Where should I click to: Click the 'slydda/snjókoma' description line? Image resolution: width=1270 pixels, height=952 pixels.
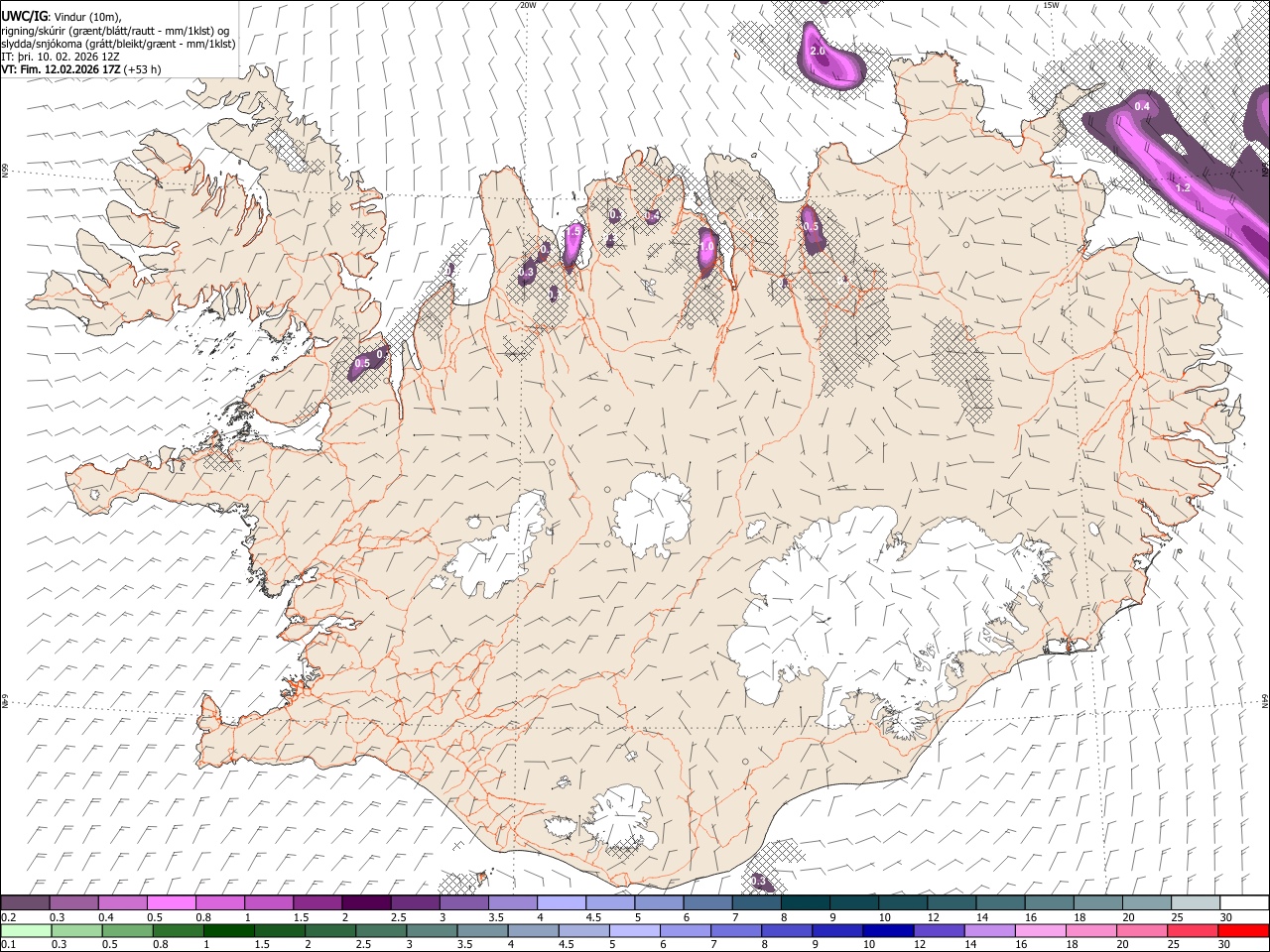[117, 44]
